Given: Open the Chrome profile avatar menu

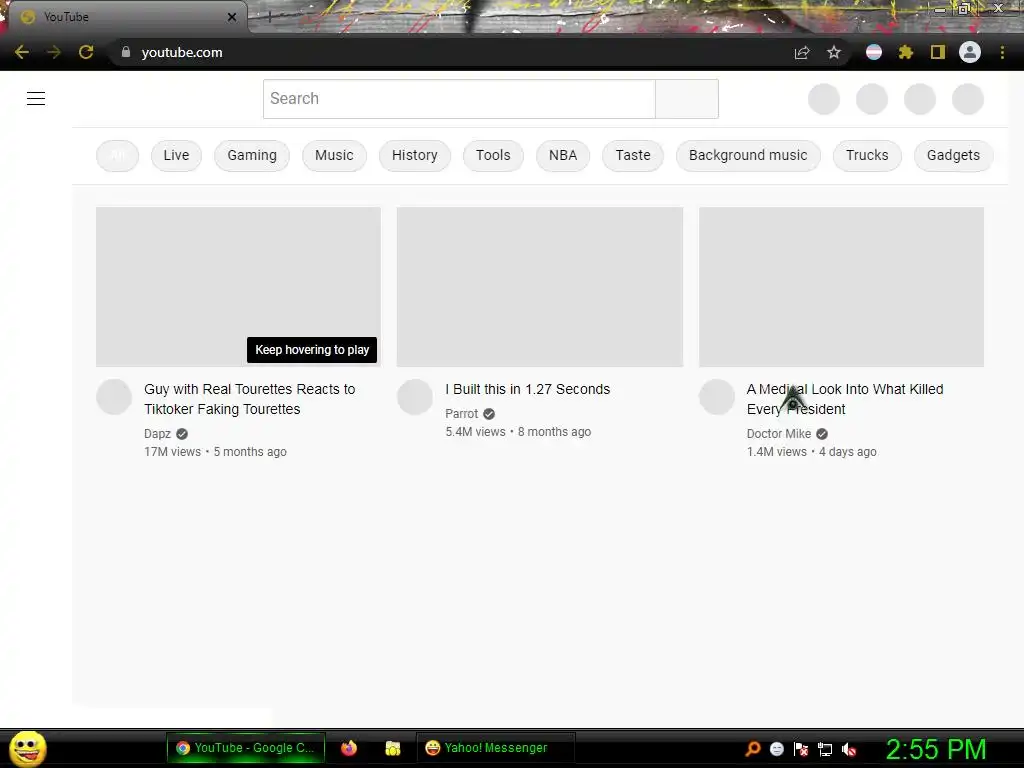Looking at the screenshot, I should (x=970, y=52).
